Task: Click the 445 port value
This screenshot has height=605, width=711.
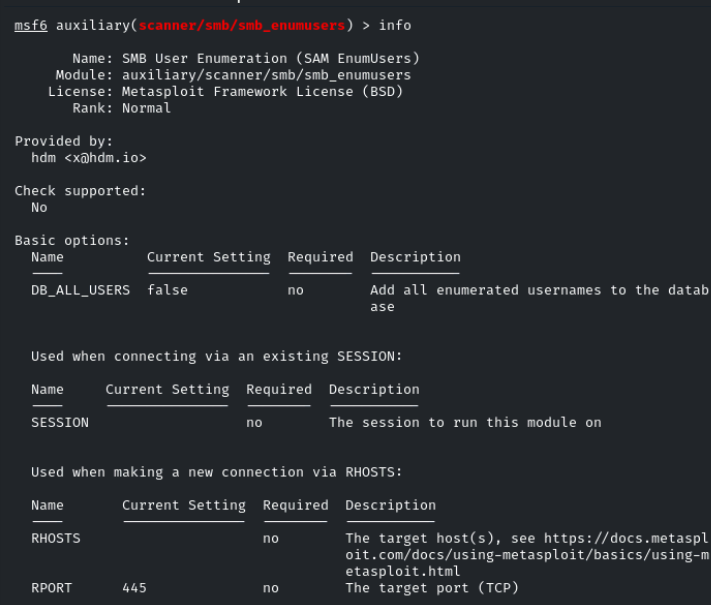Action: [x=135, y=588]
